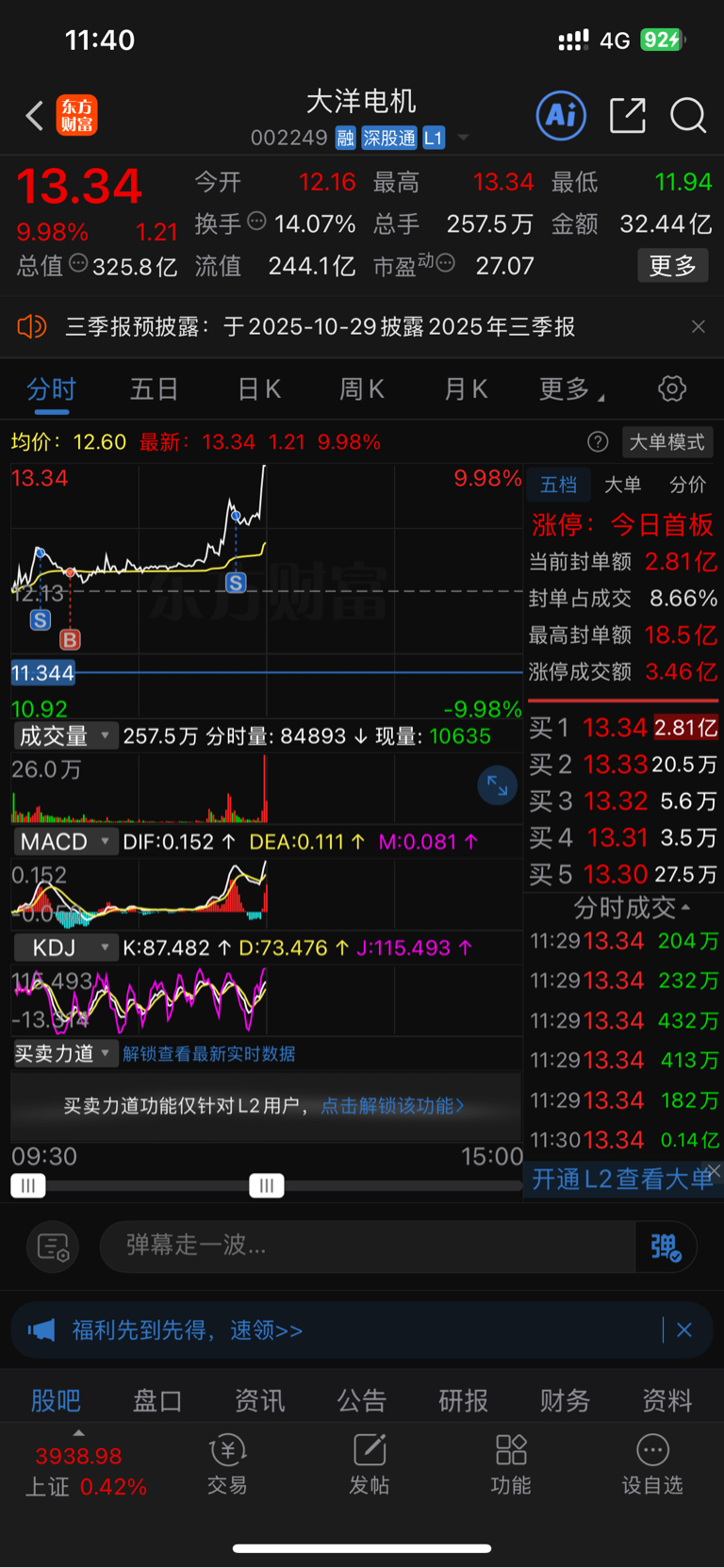Tap the S marker near 12.13
This screenshot has width=724, height=1568.
(40, 619)
